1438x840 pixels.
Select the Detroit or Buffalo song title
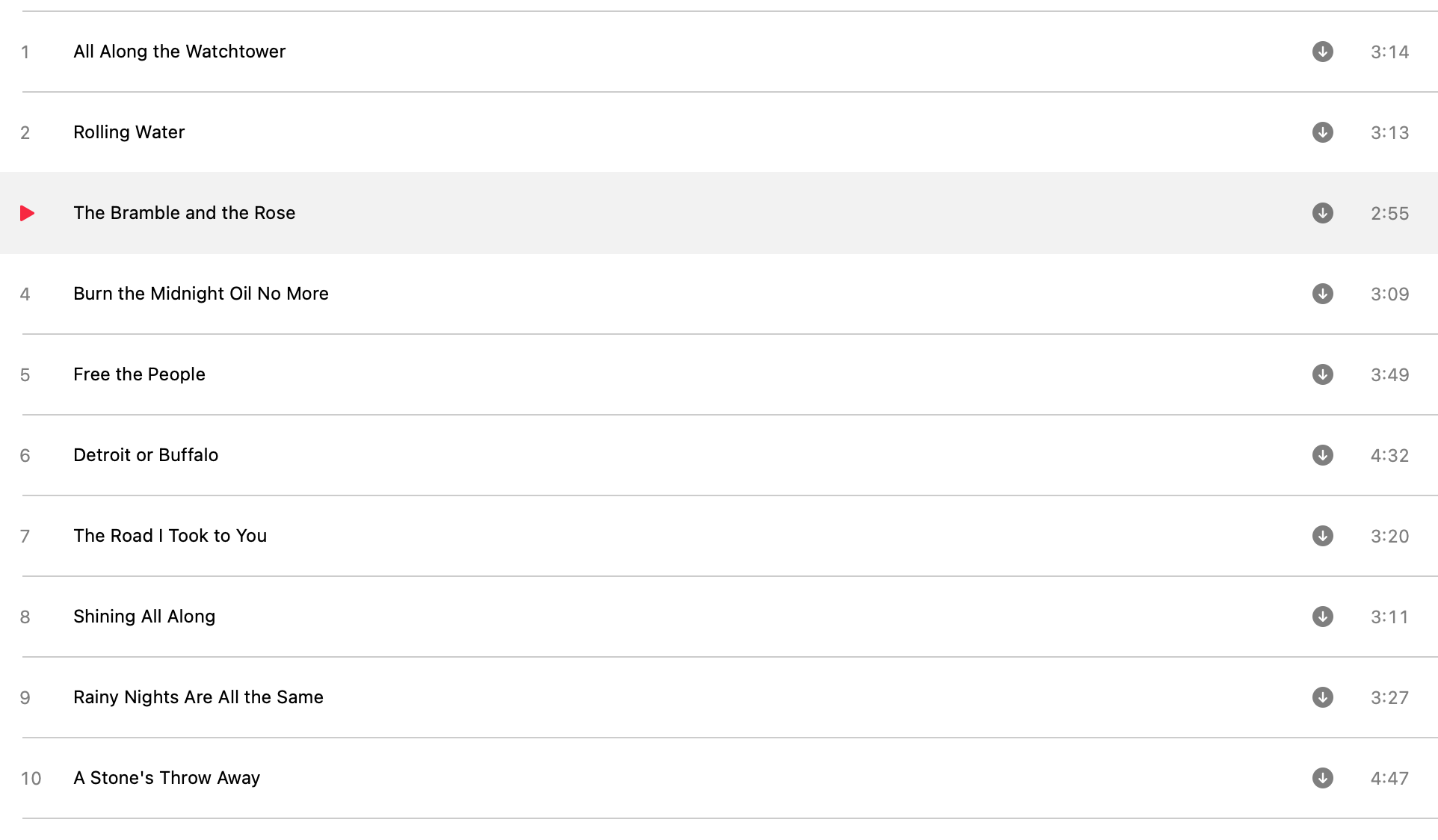tap(146, 455)
